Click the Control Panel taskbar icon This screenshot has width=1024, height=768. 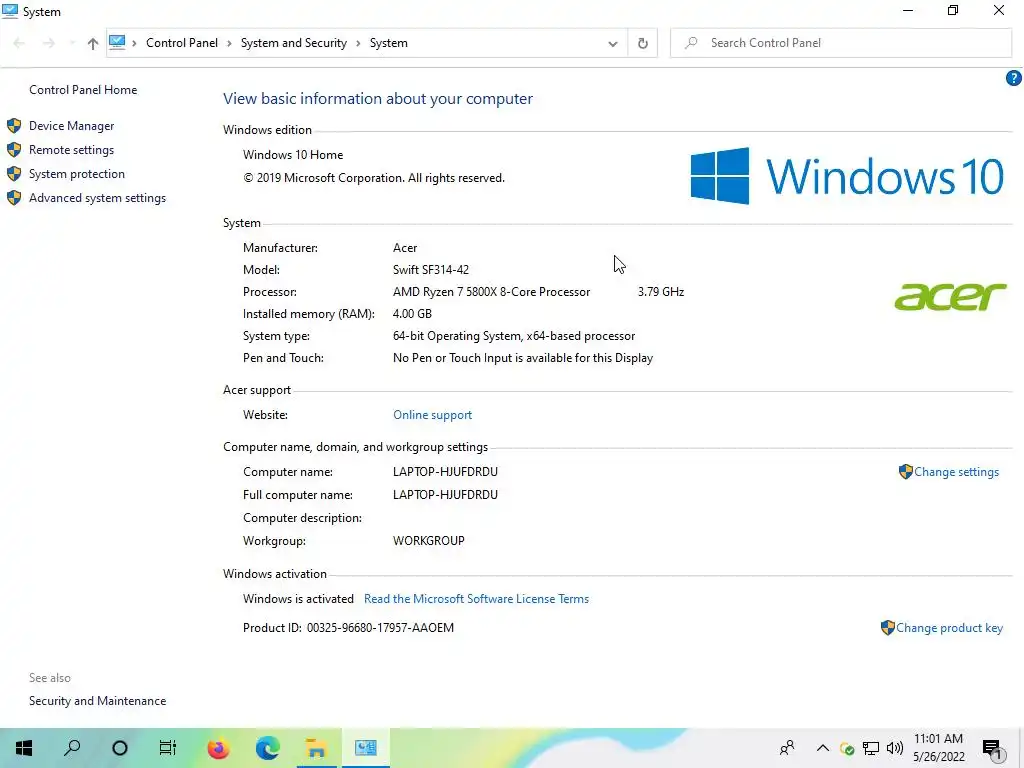(x=366, y=748)
